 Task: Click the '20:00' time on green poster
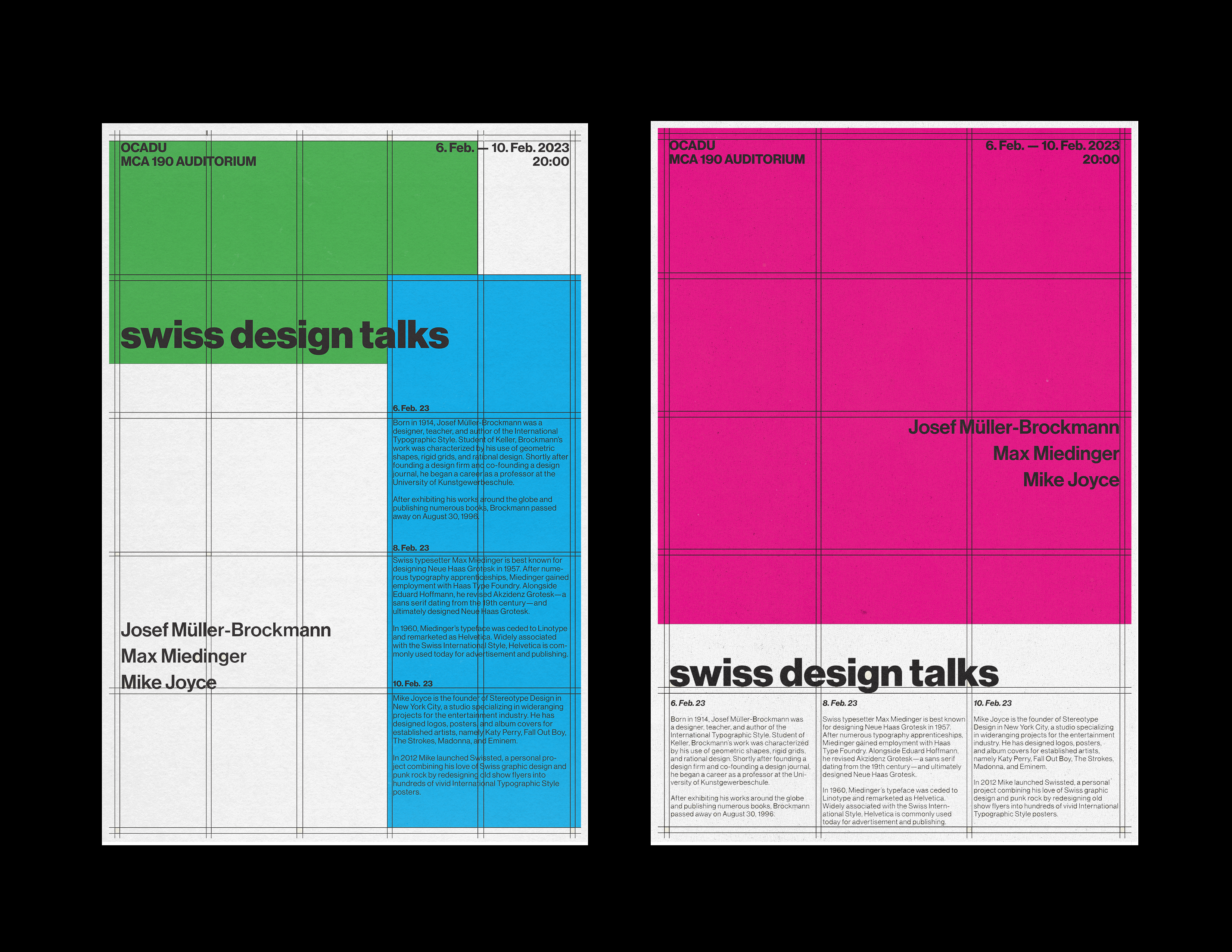click(551, 162)
